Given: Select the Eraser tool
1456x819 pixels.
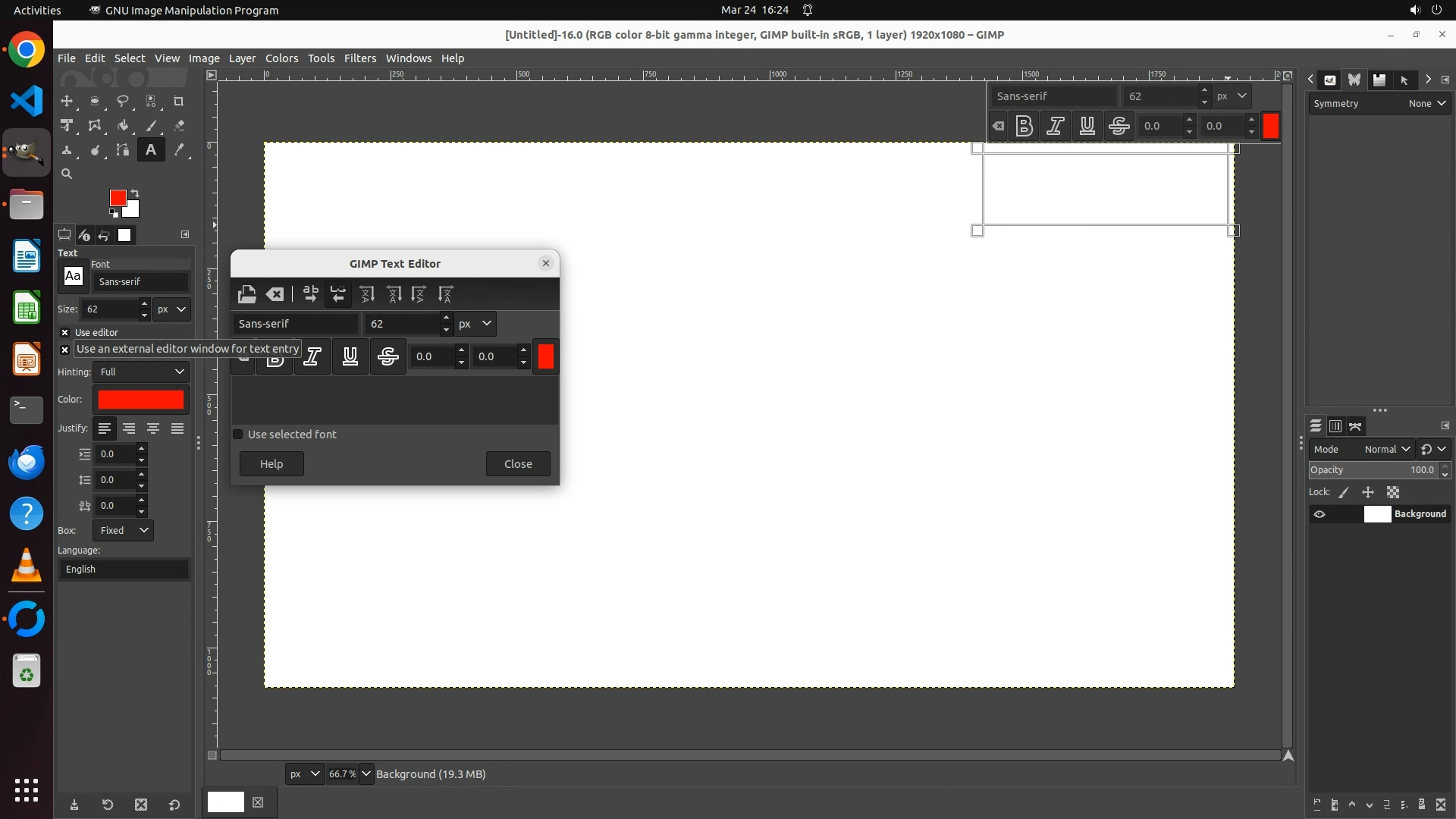Looking at the screenshot, I should coord(179,126).
